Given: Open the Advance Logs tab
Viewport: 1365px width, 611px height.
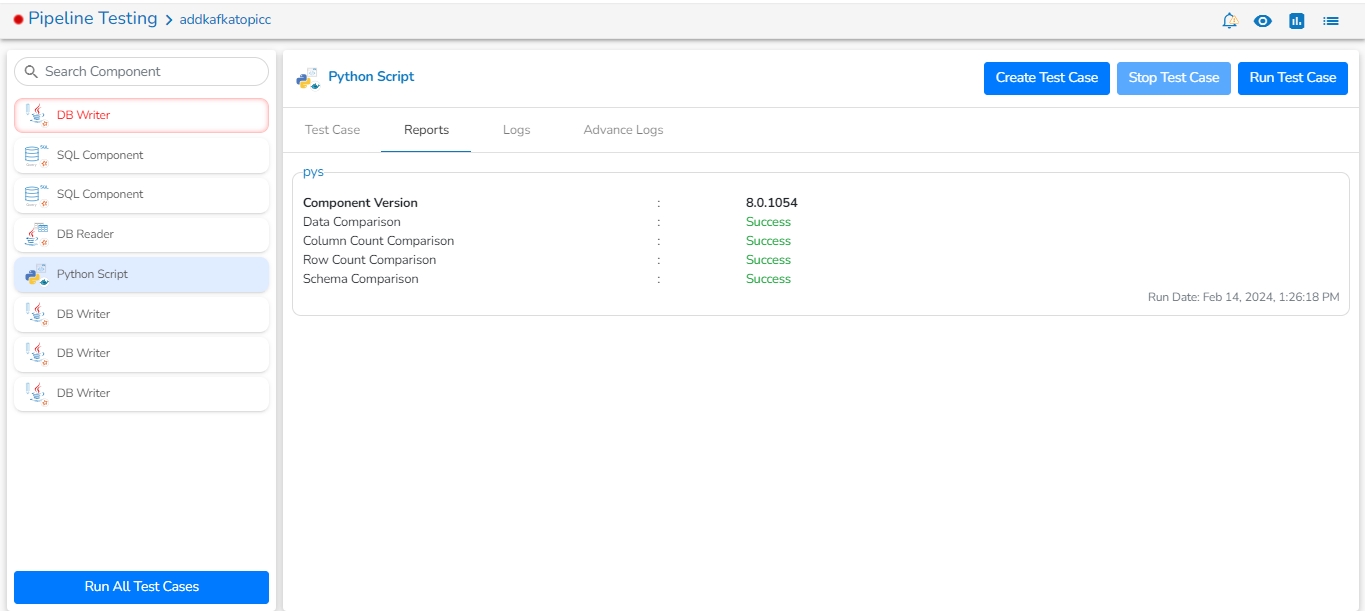Looking at the screenshot, I should [x=623, y=130].
